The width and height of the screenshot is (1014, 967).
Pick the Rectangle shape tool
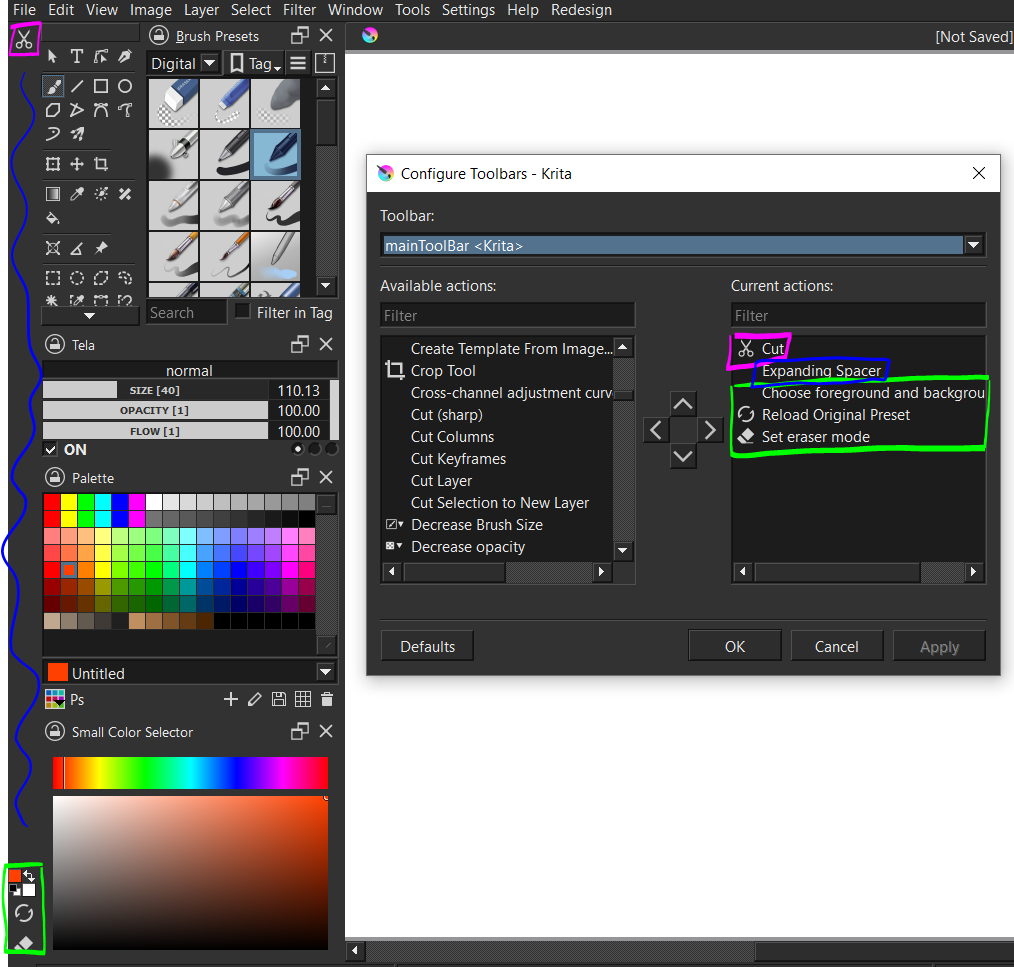(x=101, y=87)
